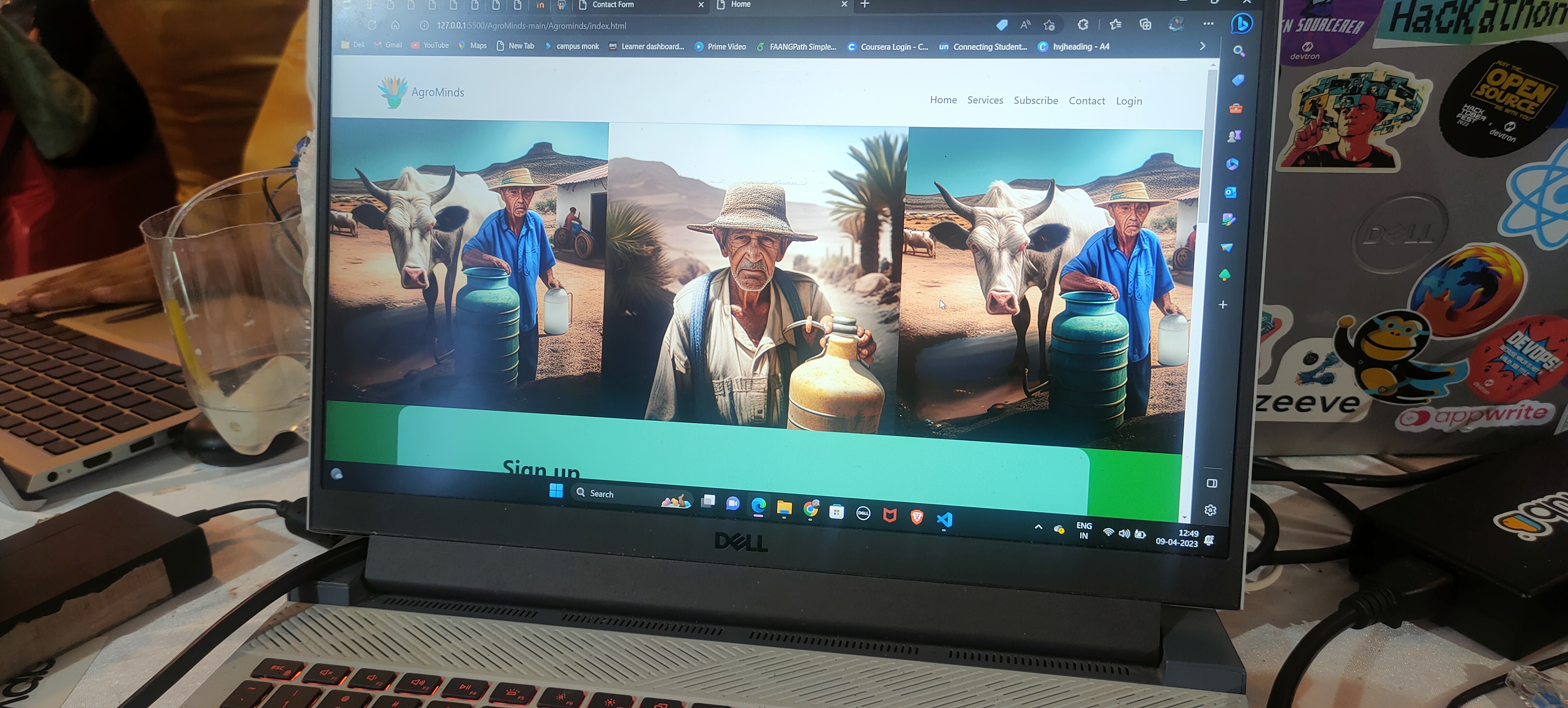1568x708 pixels.
Task: Click the Edge sidebar search icon
Action: 1239,51
